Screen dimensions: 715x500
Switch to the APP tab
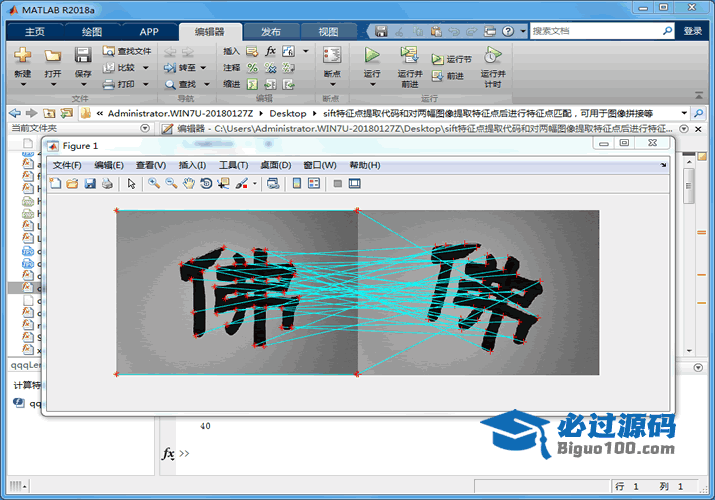point(149,32)
